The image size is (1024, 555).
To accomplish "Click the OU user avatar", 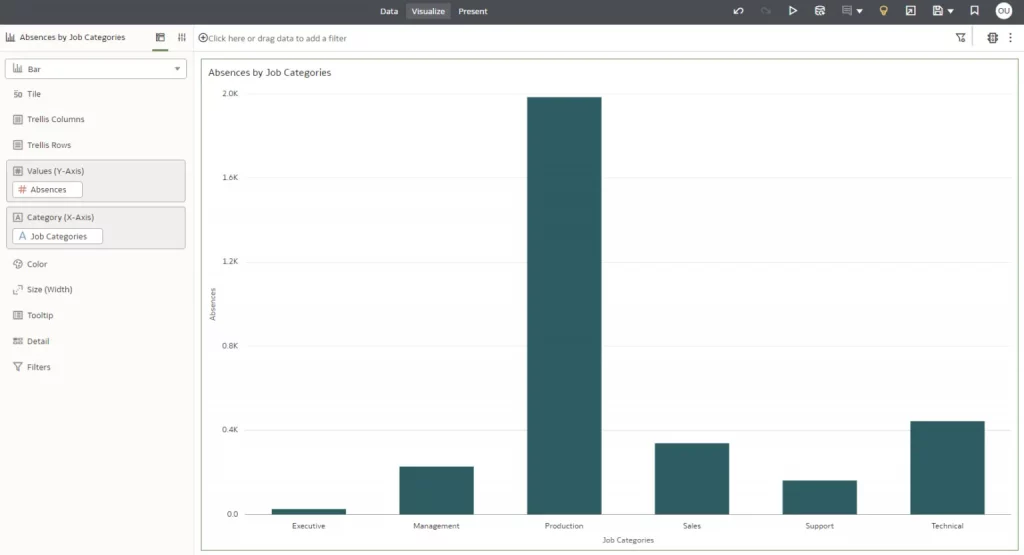I will pyautogui.click(x=1003, y=11).
